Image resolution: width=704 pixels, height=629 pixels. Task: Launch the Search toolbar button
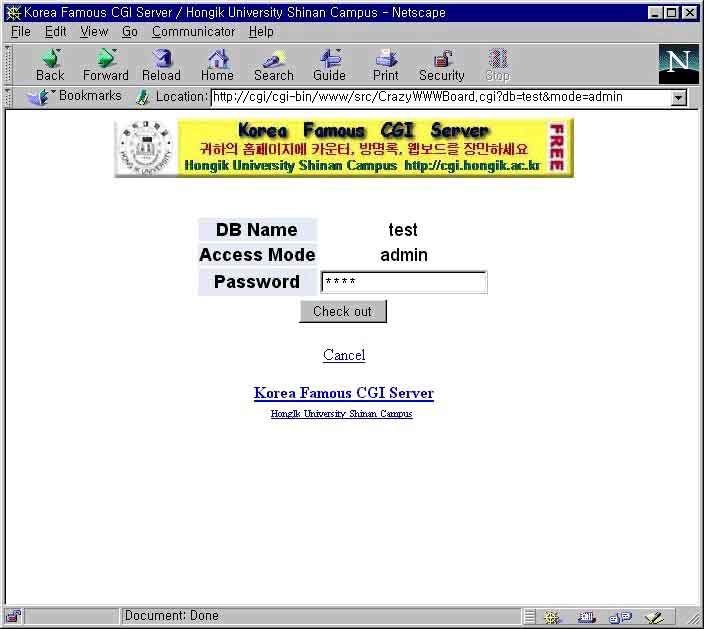coord(273,65)
